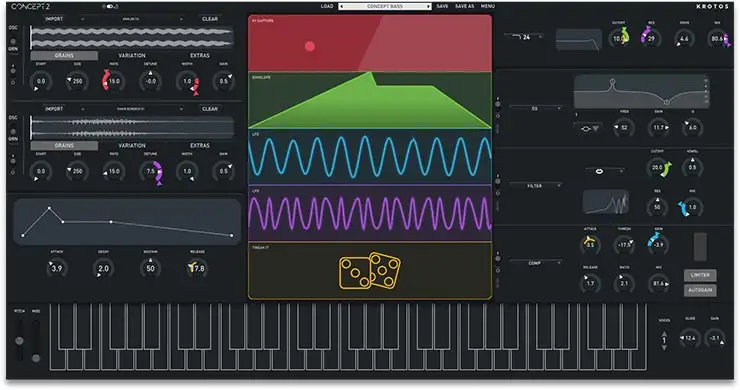Toggle the OSC/GRN switch of the second oscillator
Image resolution: width=740 pixels, height=390 pixels.
coord(13,132)
